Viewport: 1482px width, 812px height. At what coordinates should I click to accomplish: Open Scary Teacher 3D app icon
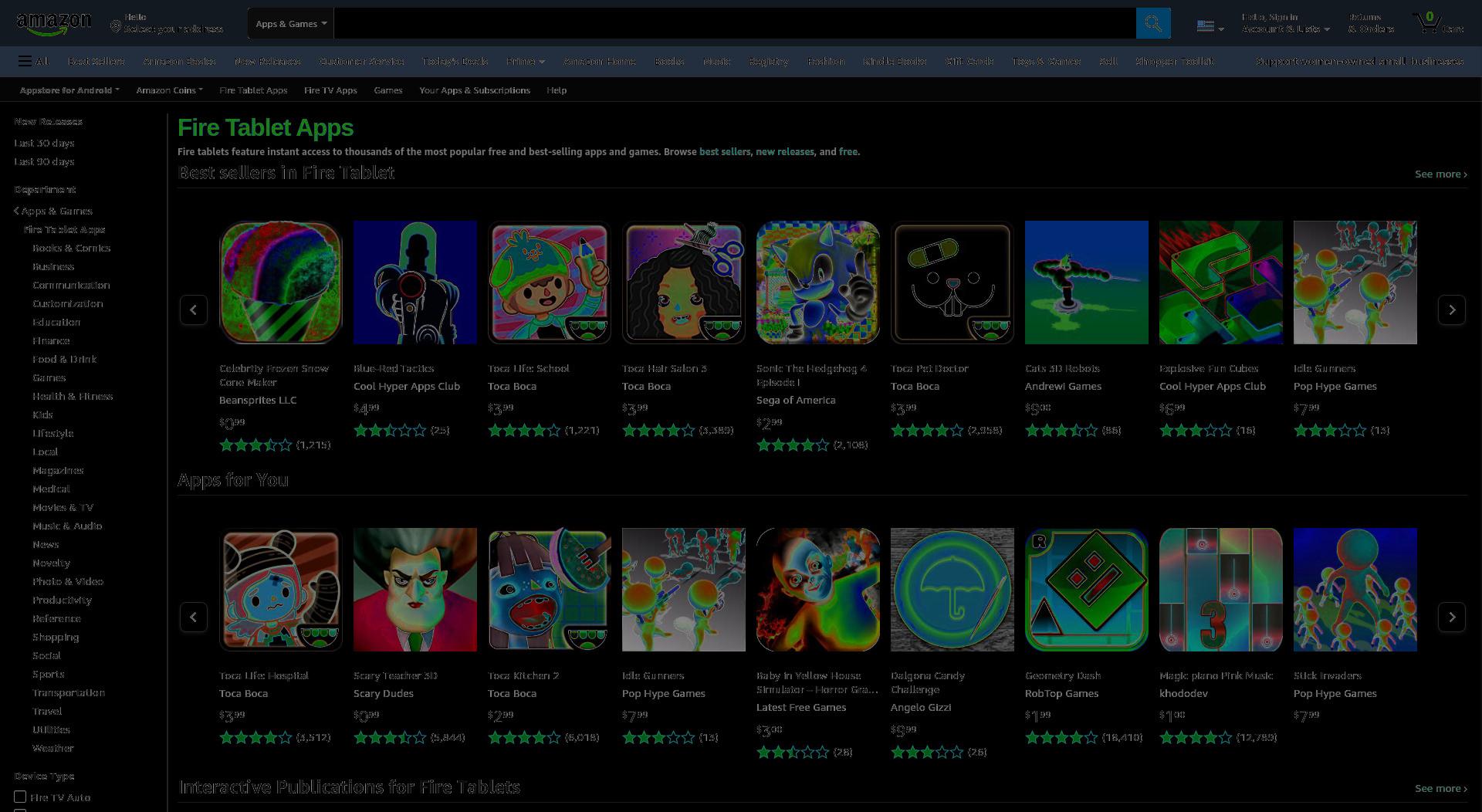(415, 590)
